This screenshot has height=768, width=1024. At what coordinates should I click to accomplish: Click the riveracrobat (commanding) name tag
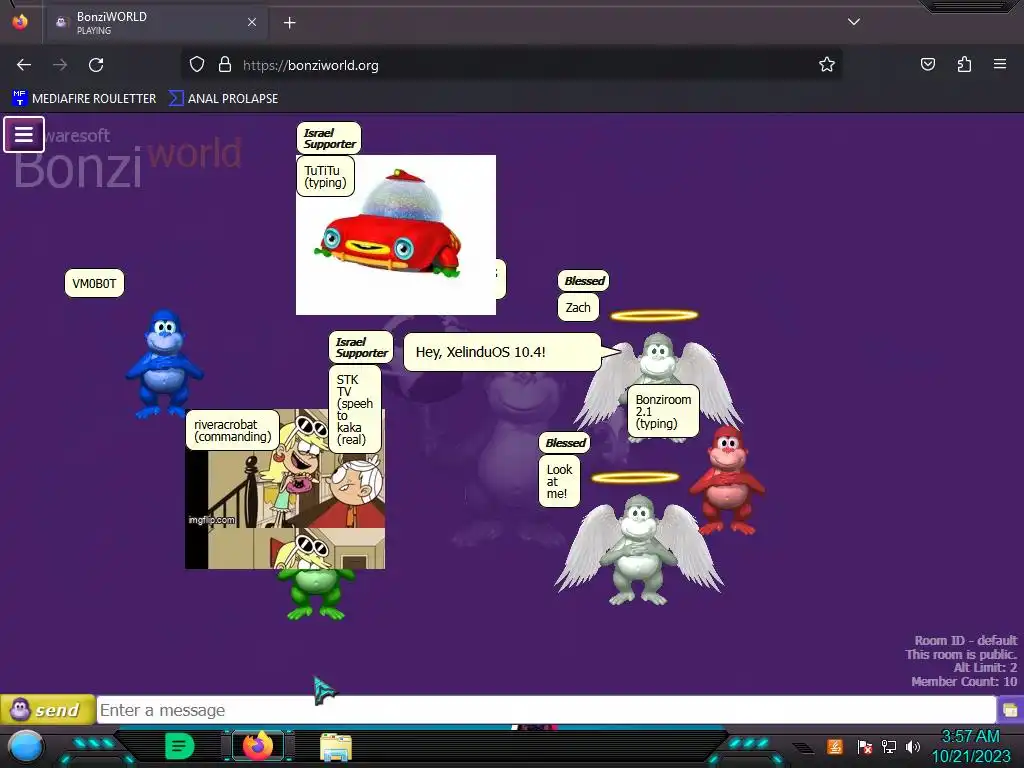tap(232, 430)
